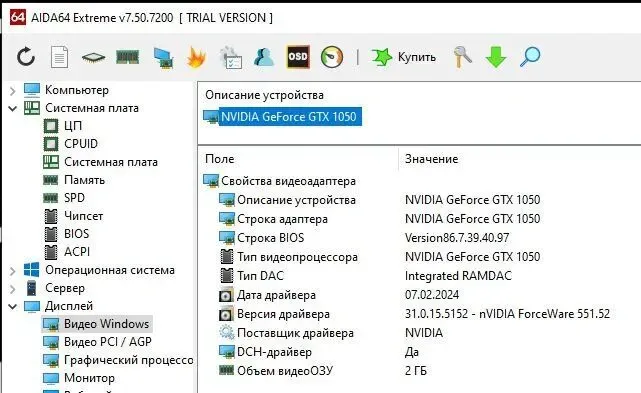Viewport: 641px width, 393px height.
Task: Select SPD in the tree
Action: point(74,198)
